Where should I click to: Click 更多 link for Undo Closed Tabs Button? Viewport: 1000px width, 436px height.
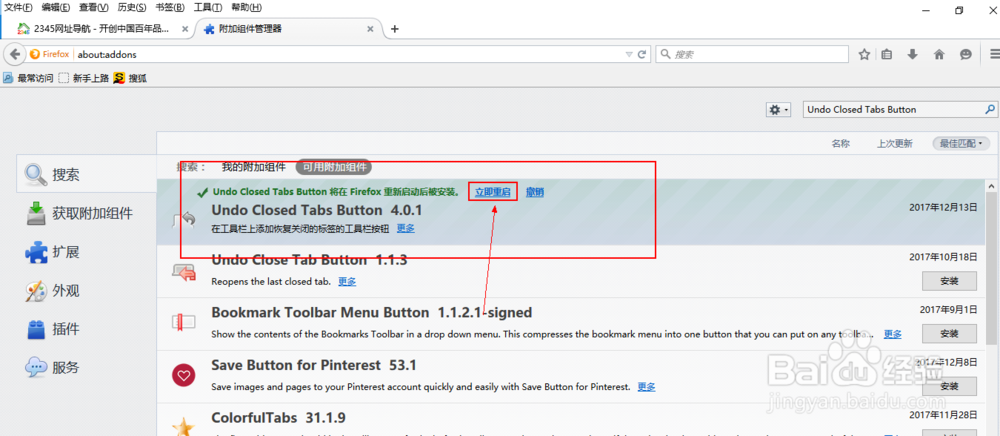406,228
